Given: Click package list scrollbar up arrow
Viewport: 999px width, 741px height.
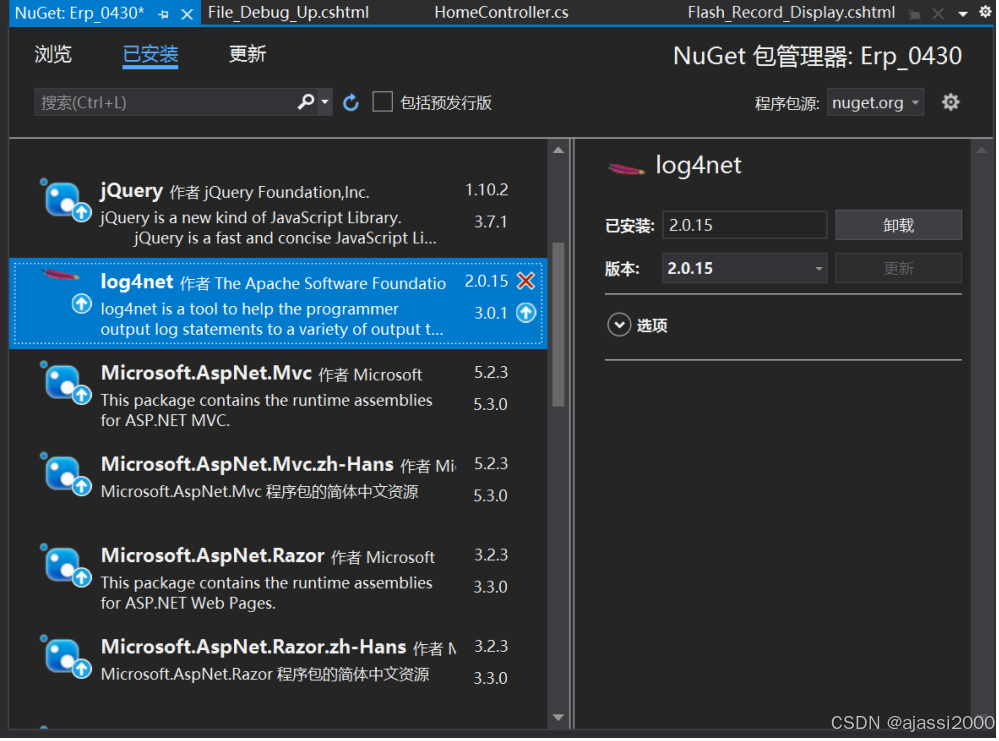Looking at the screenshot, I should coord(559,150).
